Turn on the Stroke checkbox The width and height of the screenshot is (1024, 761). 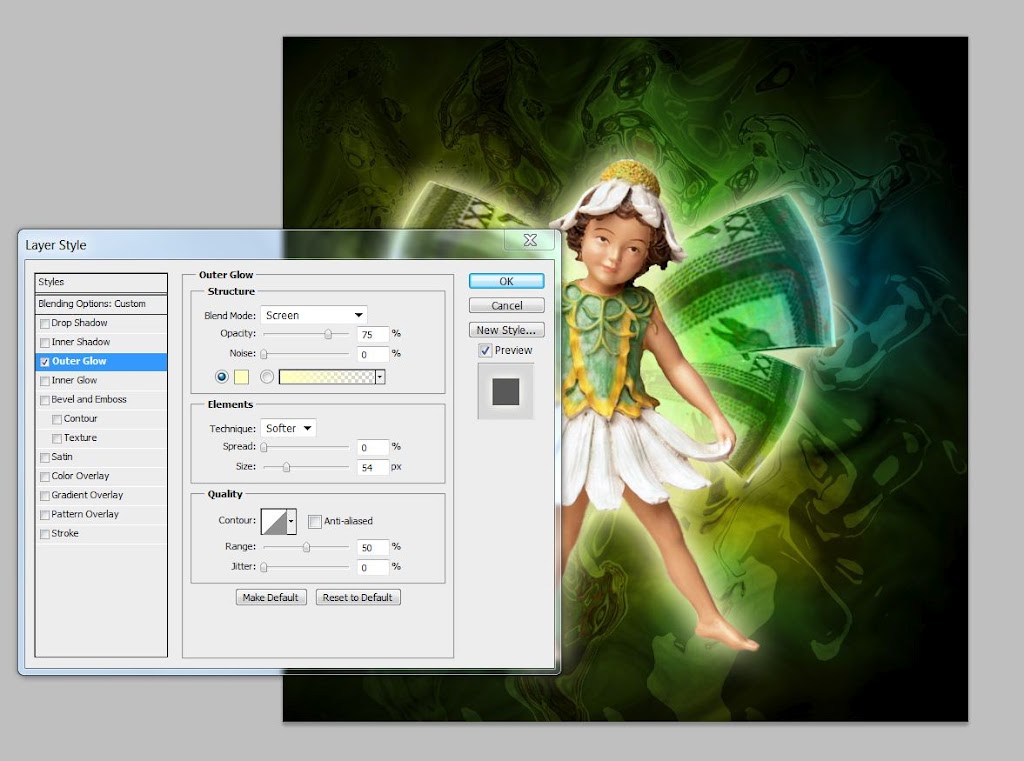45,534
